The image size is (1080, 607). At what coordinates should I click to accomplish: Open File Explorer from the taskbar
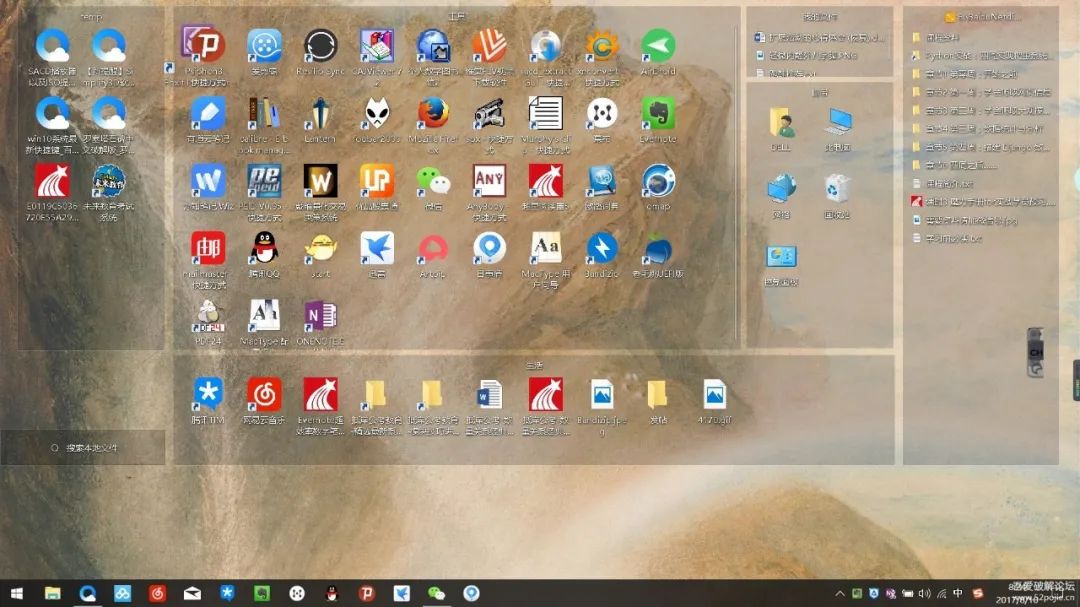coord(52,593)
